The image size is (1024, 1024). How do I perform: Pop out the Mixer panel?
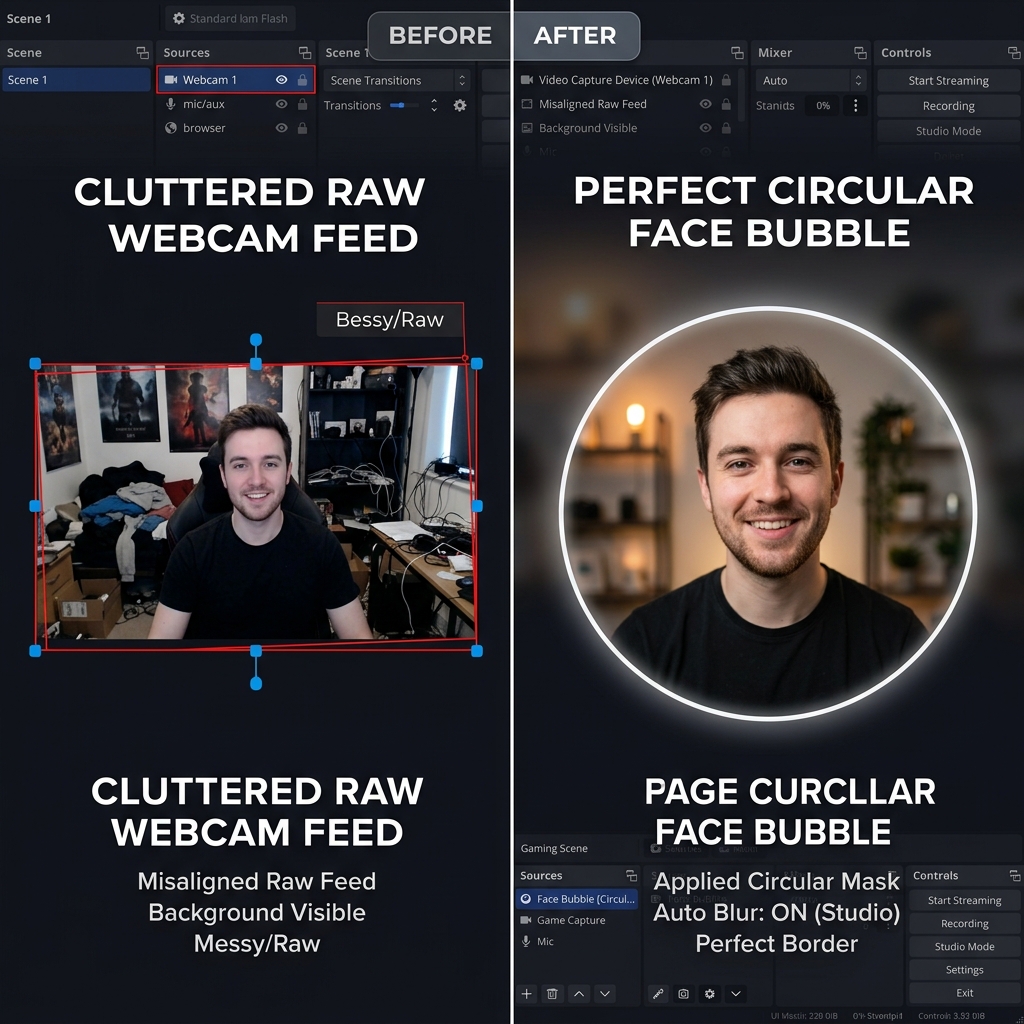pyautogui.click(x=860, y=53)
